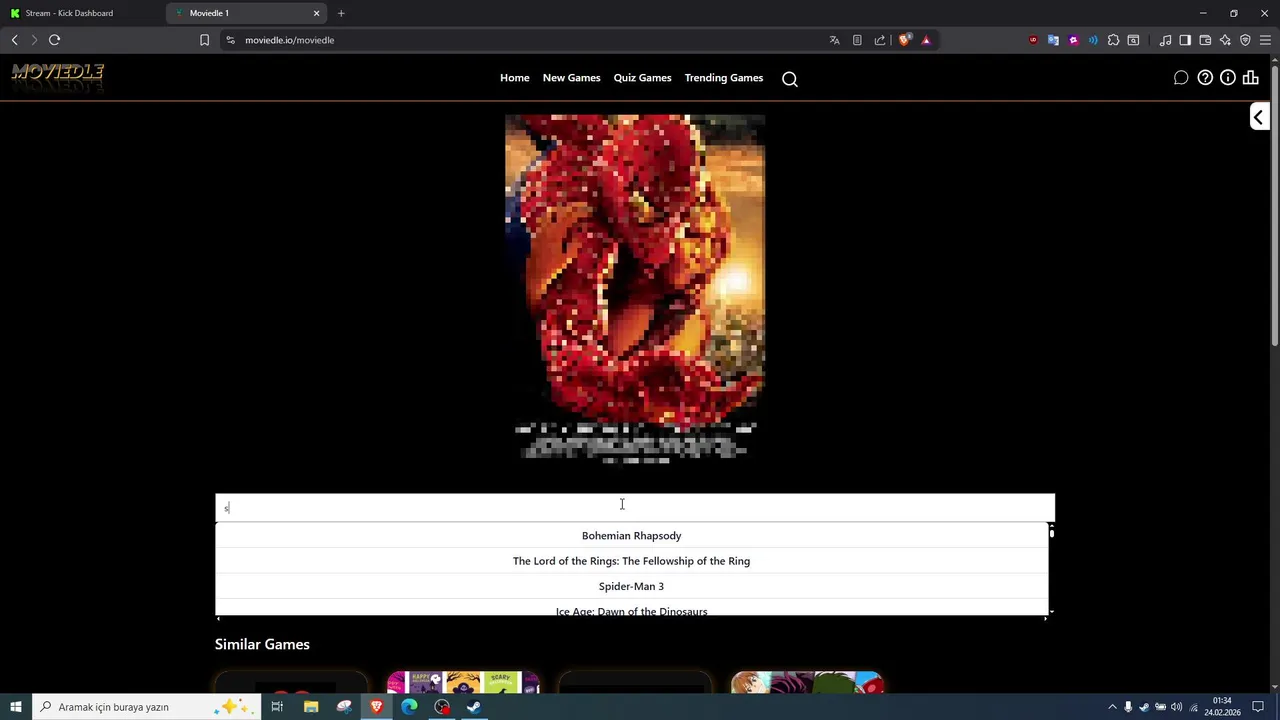Open Google Translate extension icon
The width and height of the screenshot is (1280, 720).
coord(1053,40)
